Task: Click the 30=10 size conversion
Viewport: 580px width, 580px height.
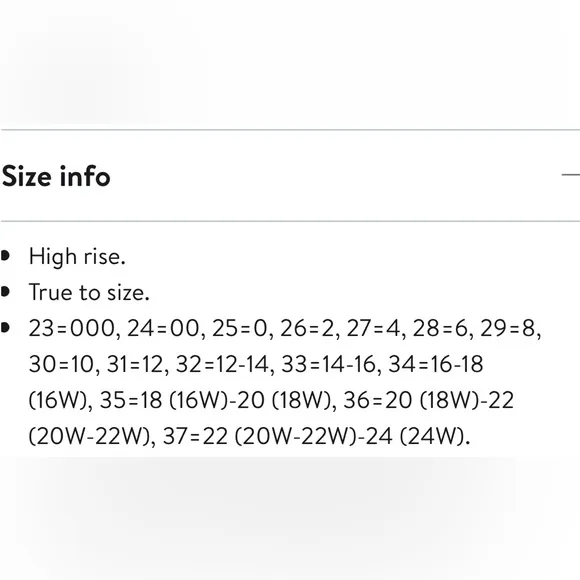Action: click(61, 364)
